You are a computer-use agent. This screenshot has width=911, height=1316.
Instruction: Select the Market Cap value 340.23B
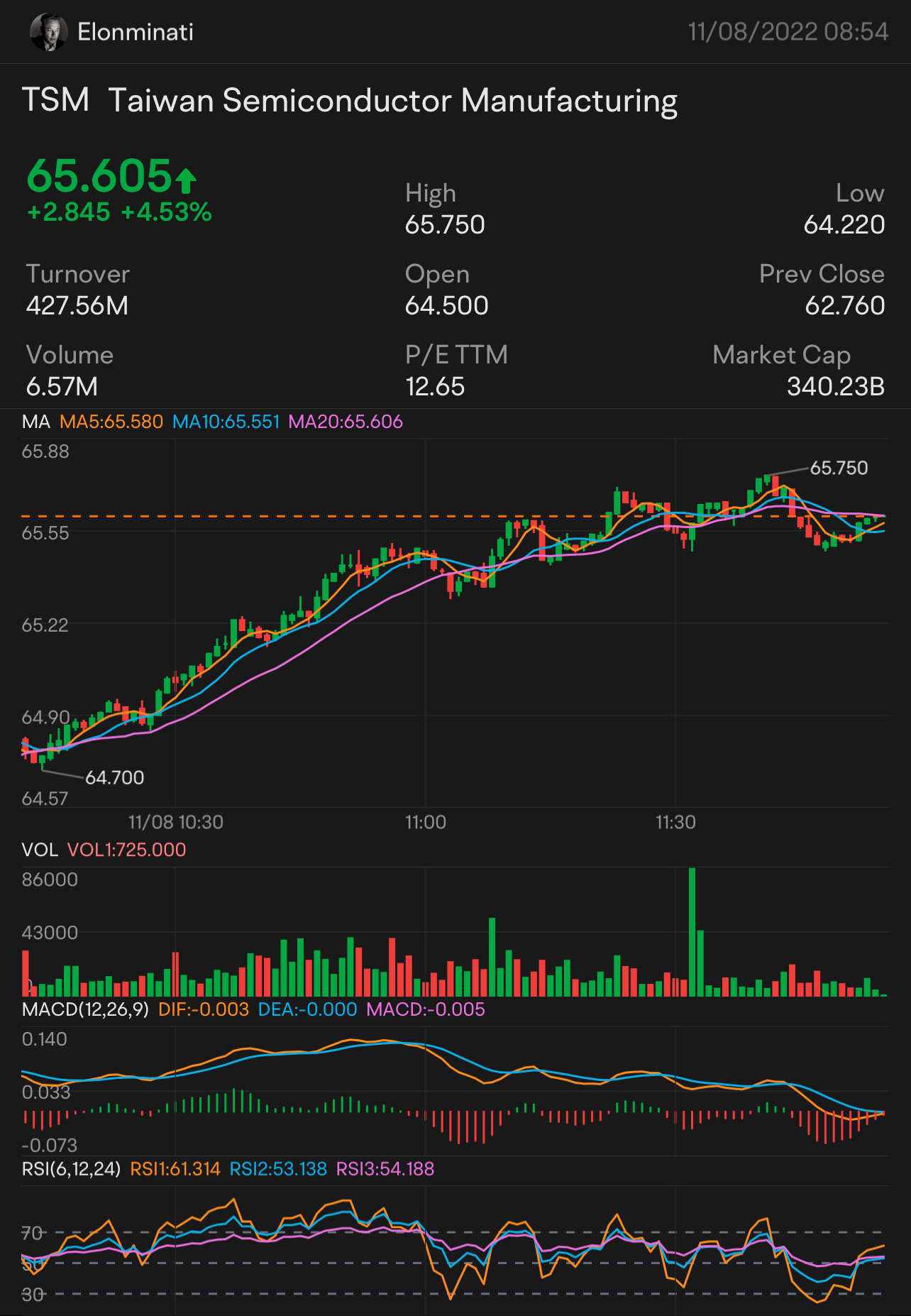[x=836, y=387]
